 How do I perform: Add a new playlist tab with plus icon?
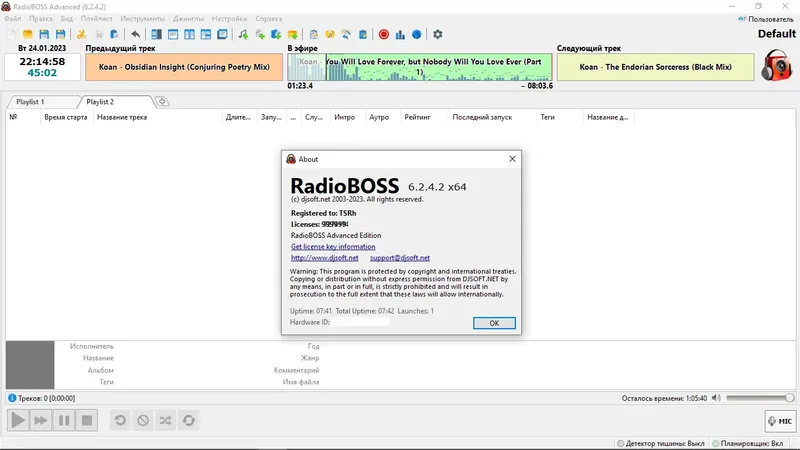tap(162, 102)
